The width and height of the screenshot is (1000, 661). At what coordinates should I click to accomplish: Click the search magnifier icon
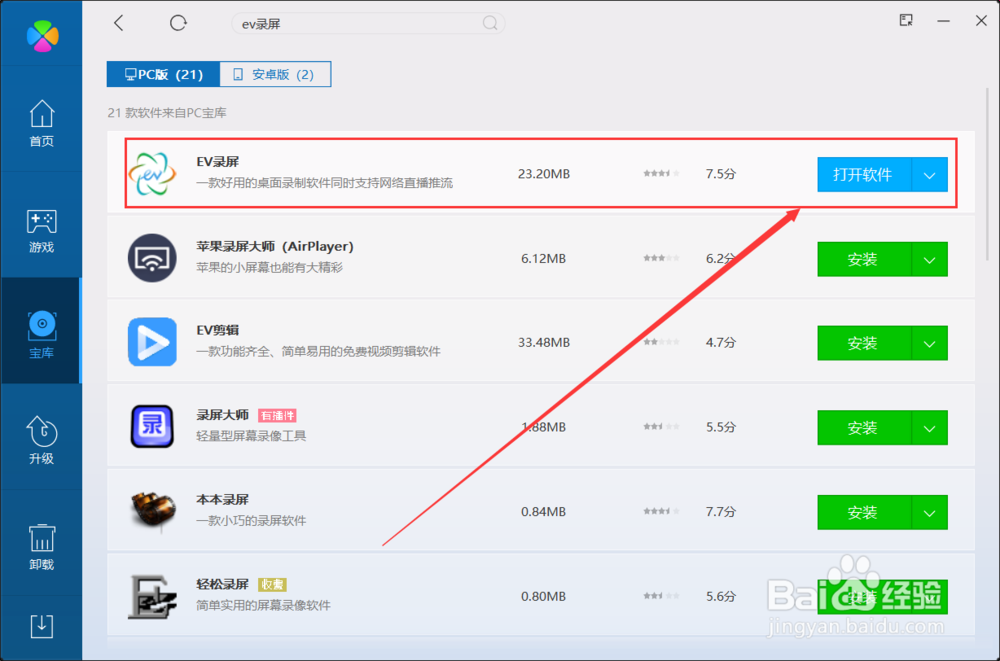490,24
